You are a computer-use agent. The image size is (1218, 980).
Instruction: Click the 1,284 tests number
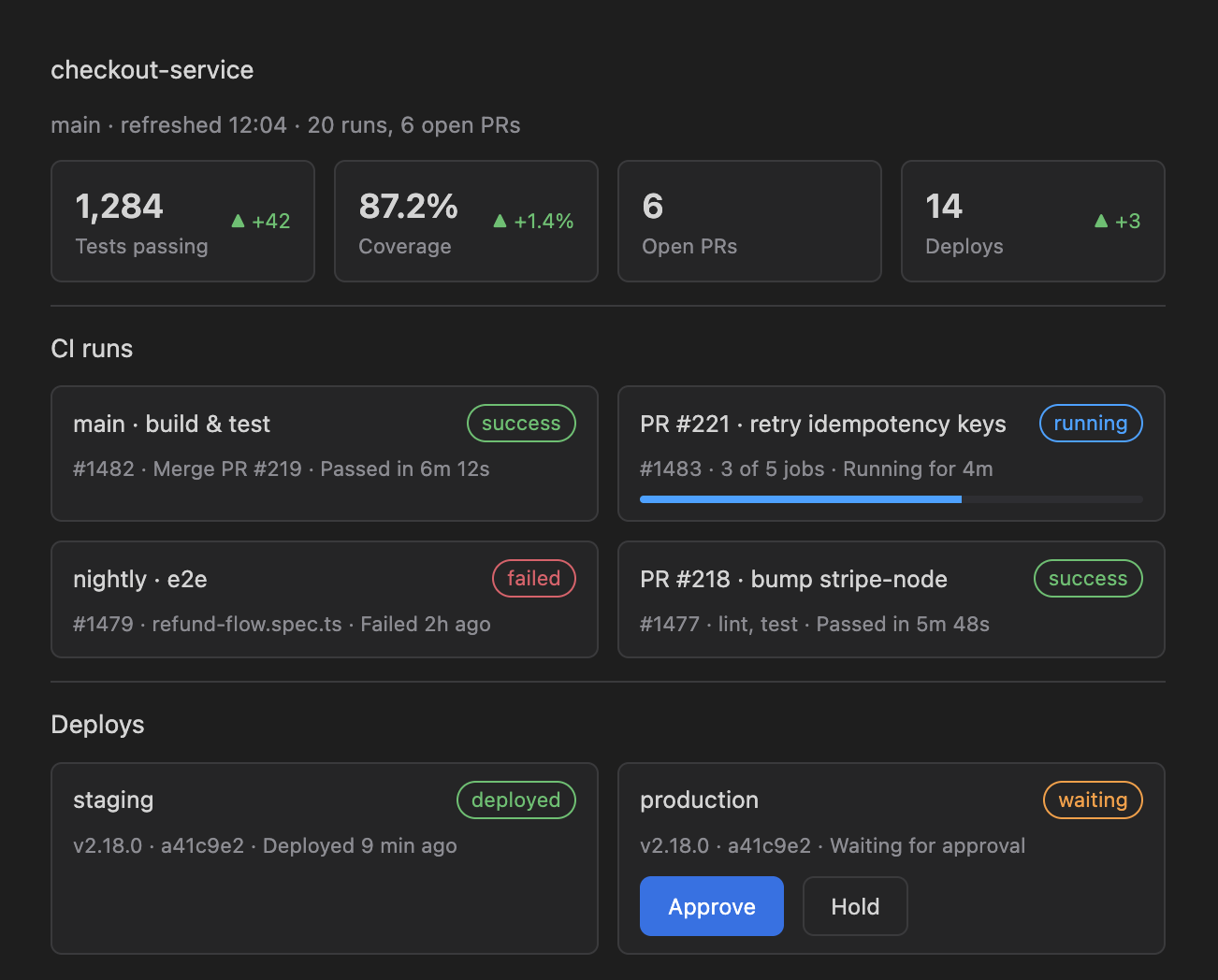click(x=119, y=207)
